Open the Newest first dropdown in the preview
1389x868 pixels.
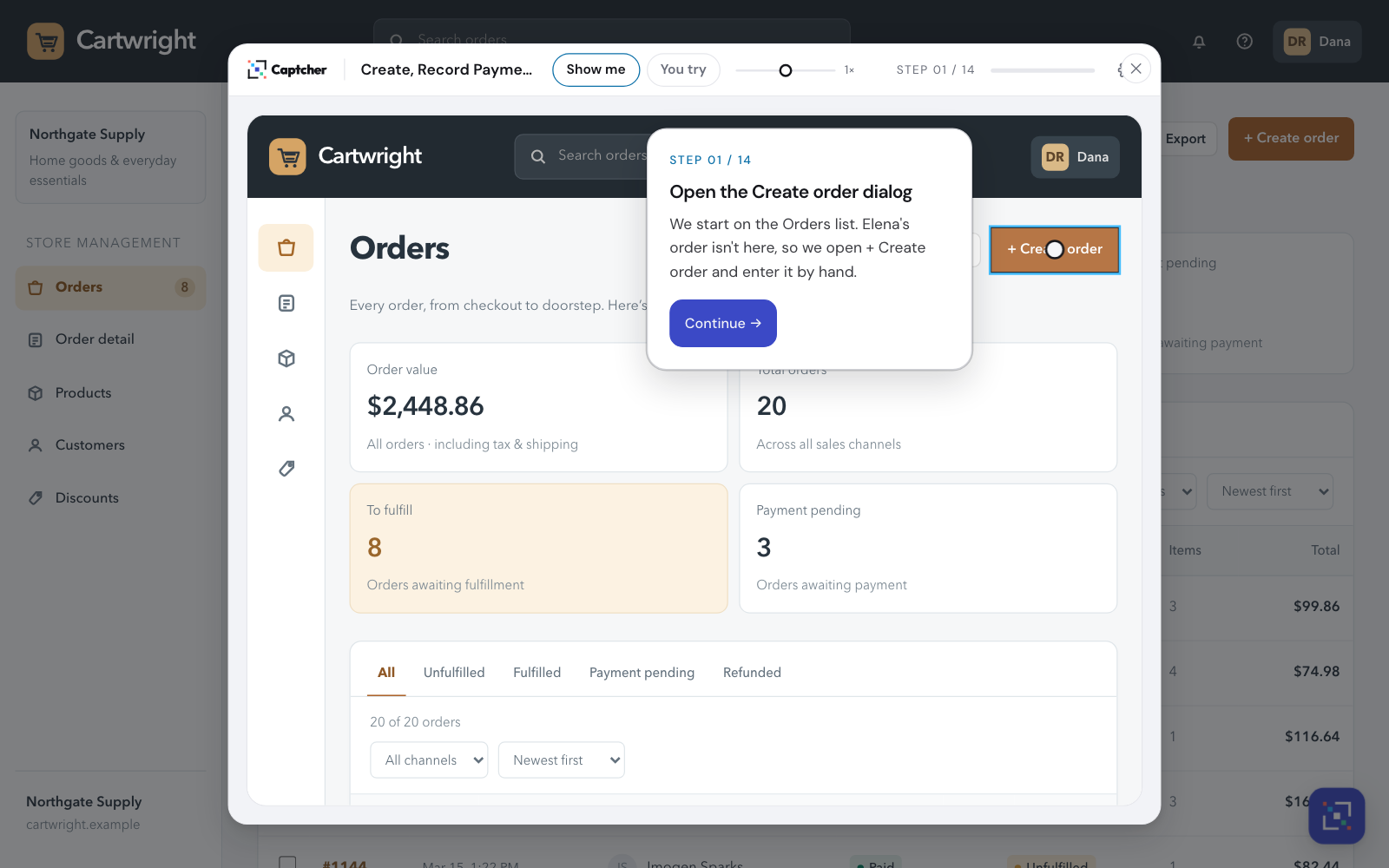(x=562, y=760)
